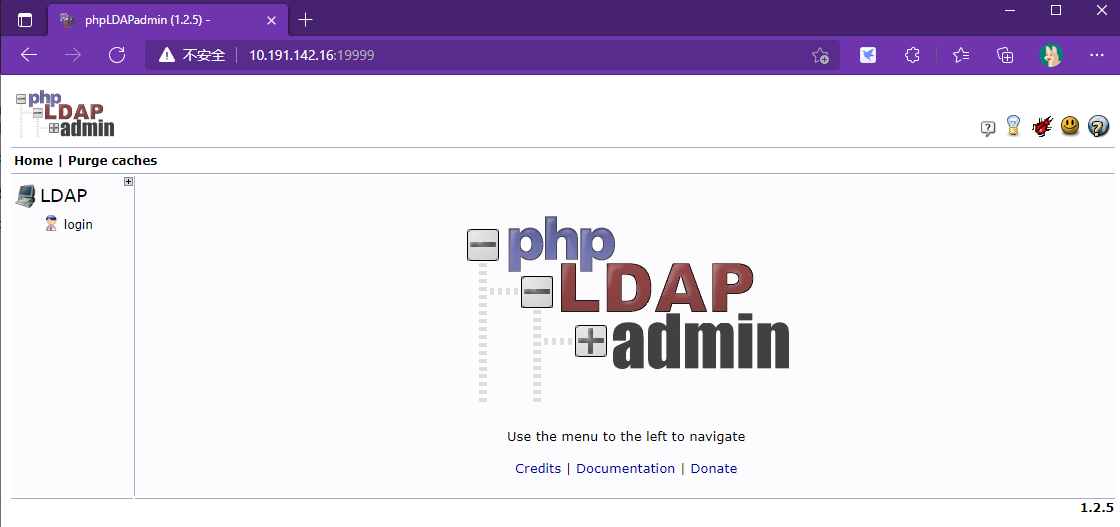1120x527 pixels.
Task: Open the forum speech-bubble icon
Action: tap(988, 129)
